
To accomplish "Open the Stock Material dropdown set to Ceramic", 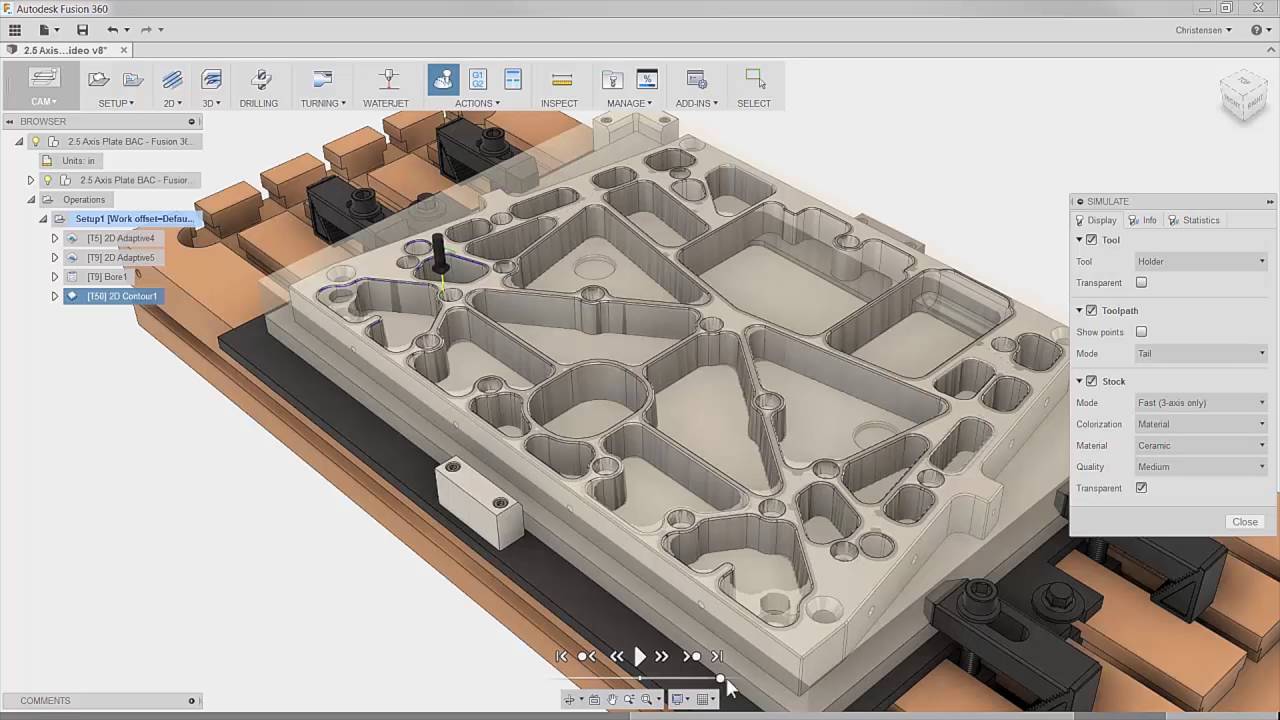I will point(1201,445).
